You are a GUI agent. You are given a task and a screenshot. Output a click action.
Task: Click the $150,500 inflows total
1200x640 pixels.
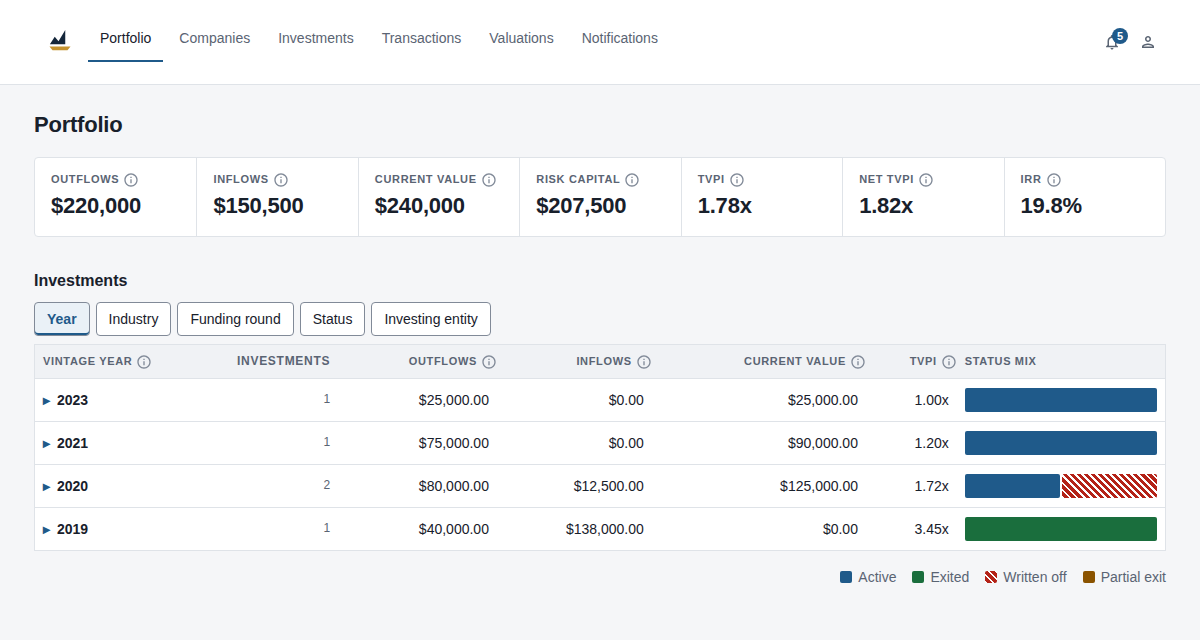click(258, 206)
